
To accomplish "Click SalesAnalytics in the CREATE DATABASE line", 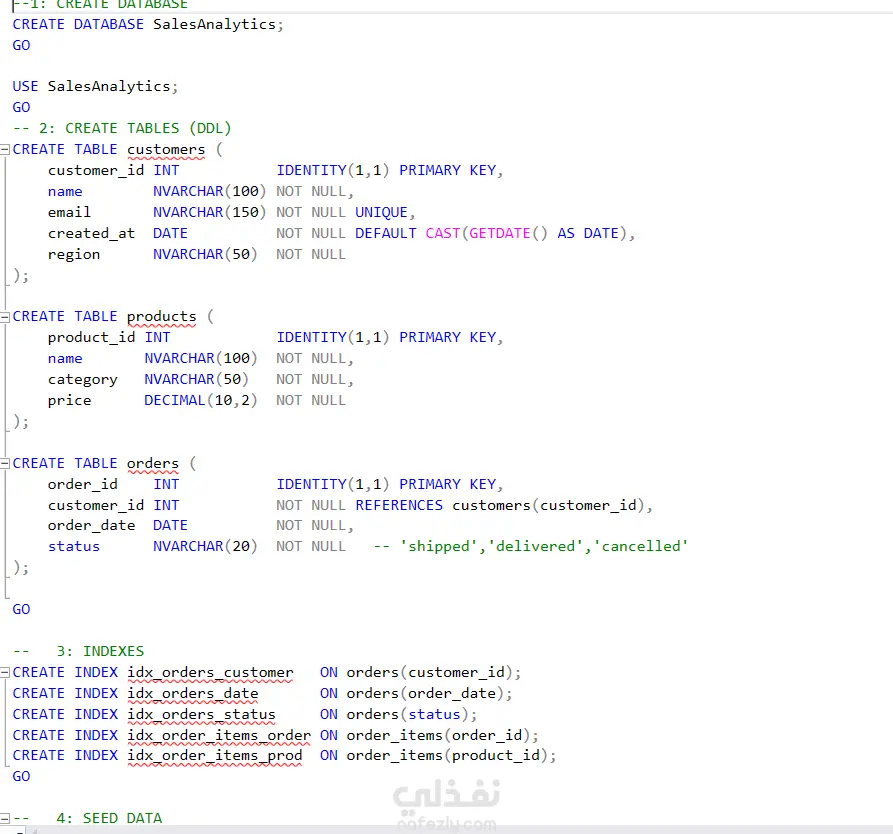I will 214,24.
